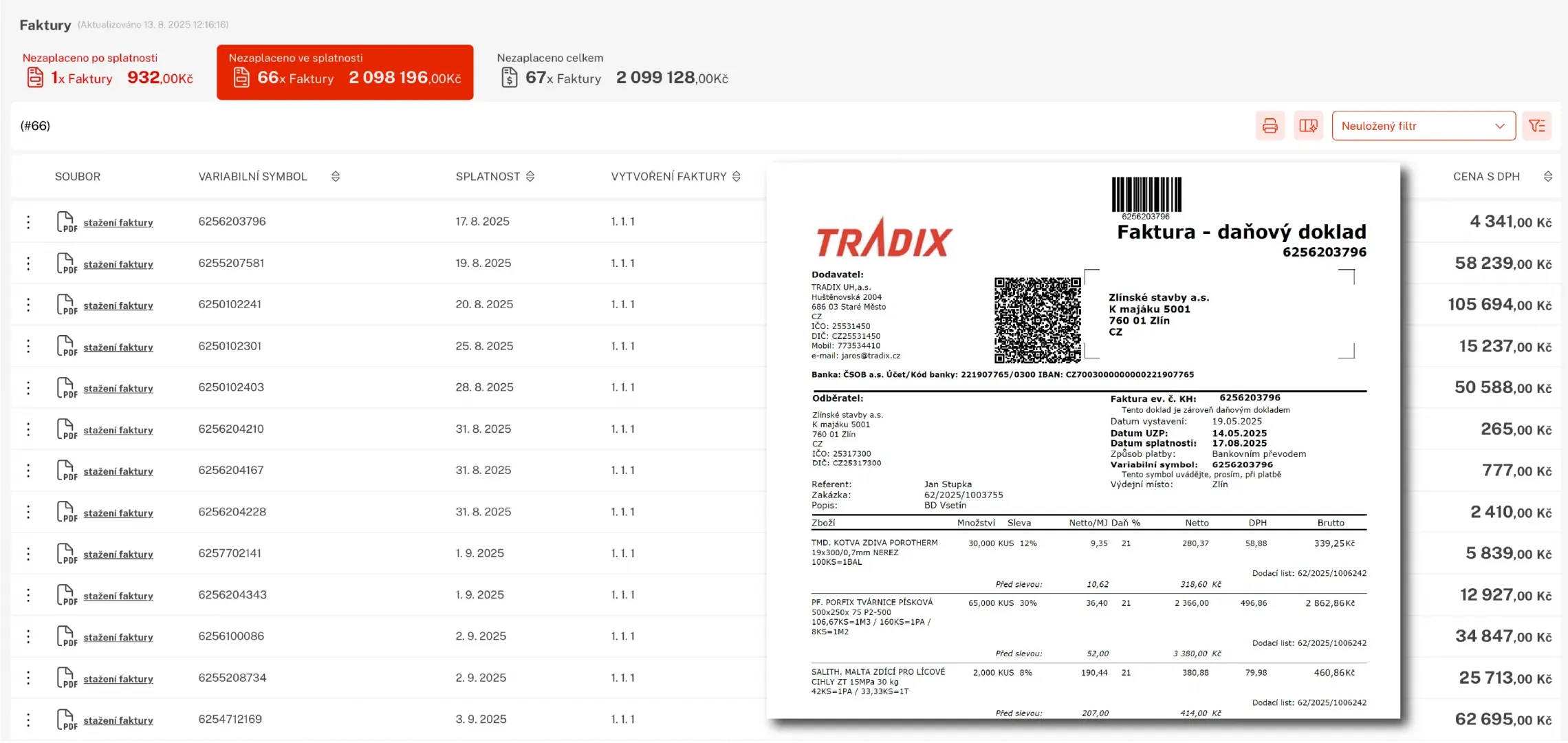1568x743 pixels.
Task: Sort by Splatnost column arrows
Action: (x=530, y=177)
